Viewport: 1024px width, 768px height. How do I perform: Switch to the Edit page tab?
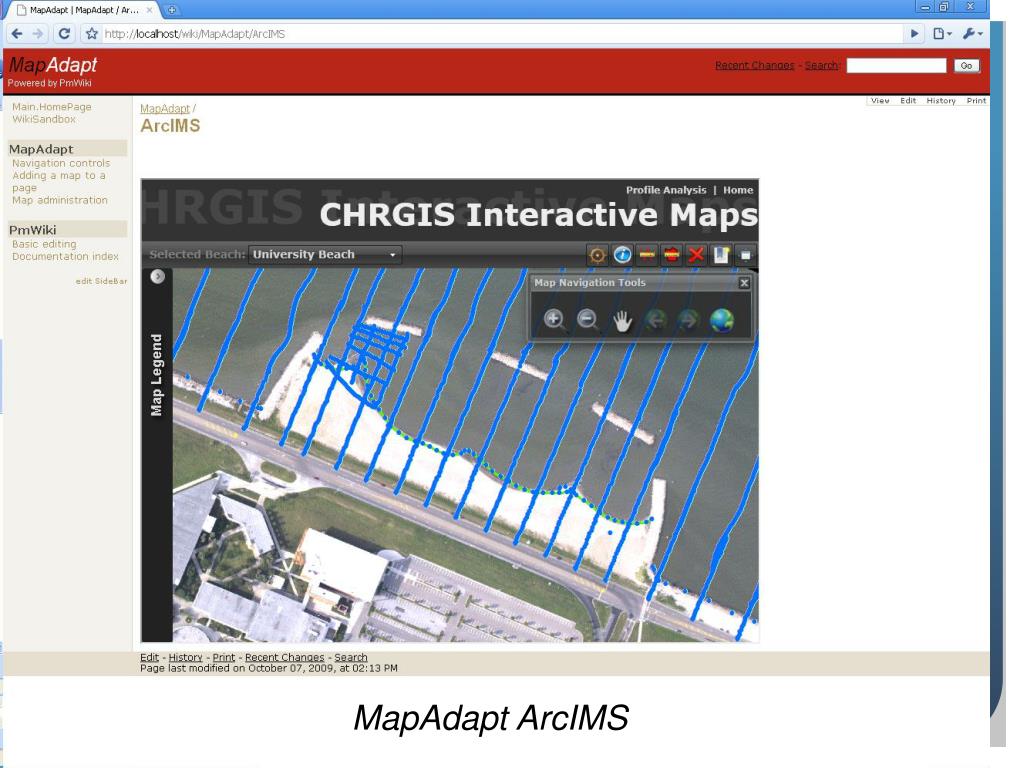(908, 101)
